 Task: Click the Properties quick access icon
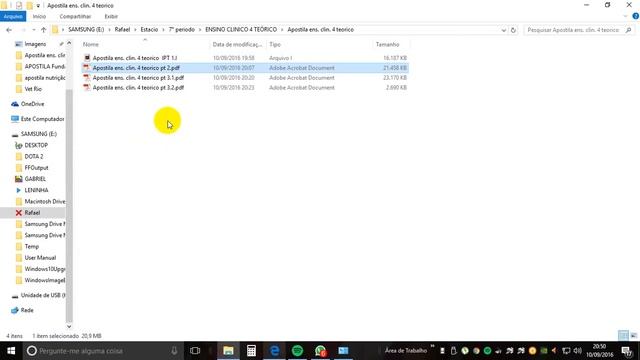pyautogui.click(x=19, y=6)
